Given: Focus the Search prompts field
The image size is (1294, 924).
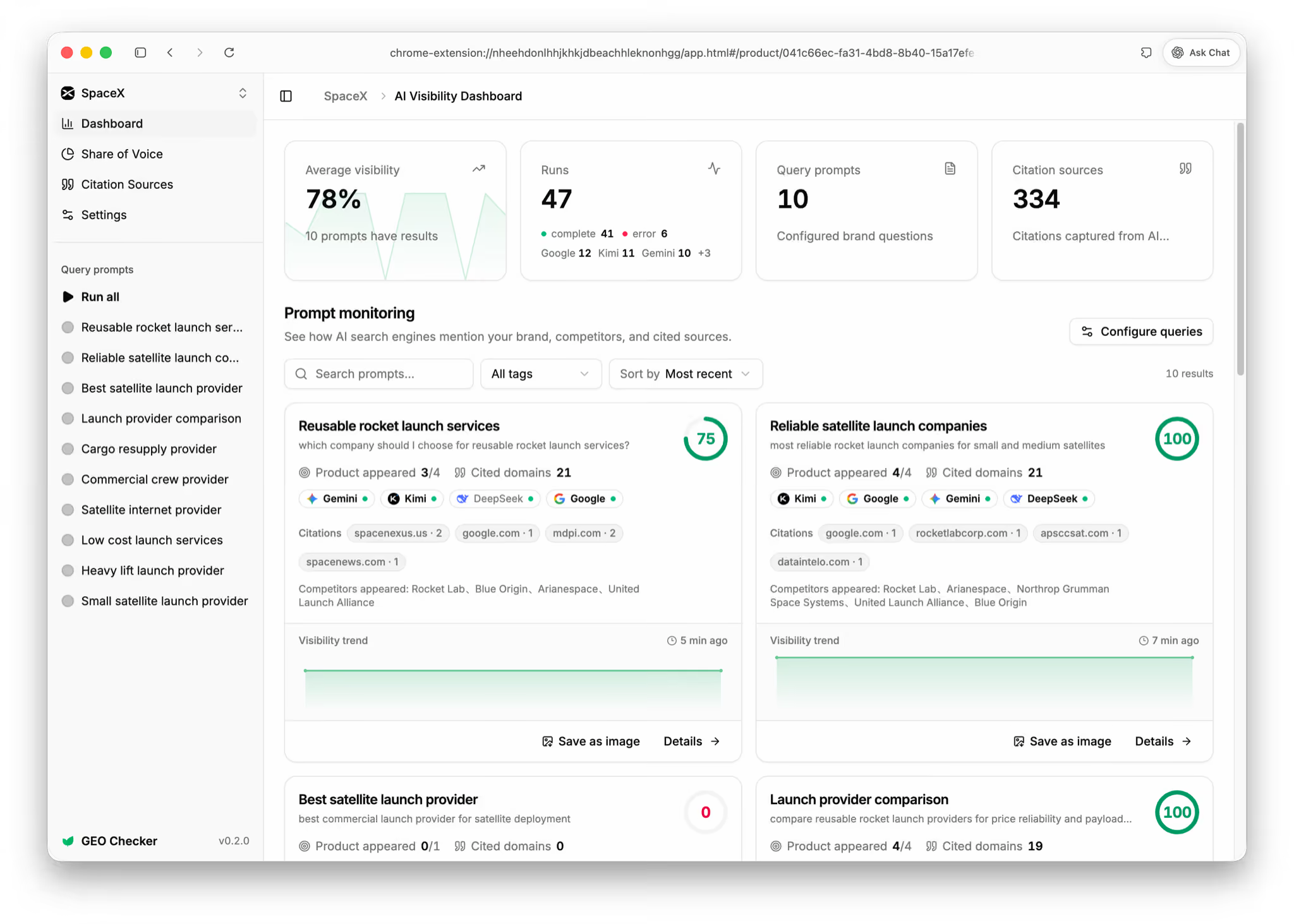Looking at the screenshot, I should [378, 374].
